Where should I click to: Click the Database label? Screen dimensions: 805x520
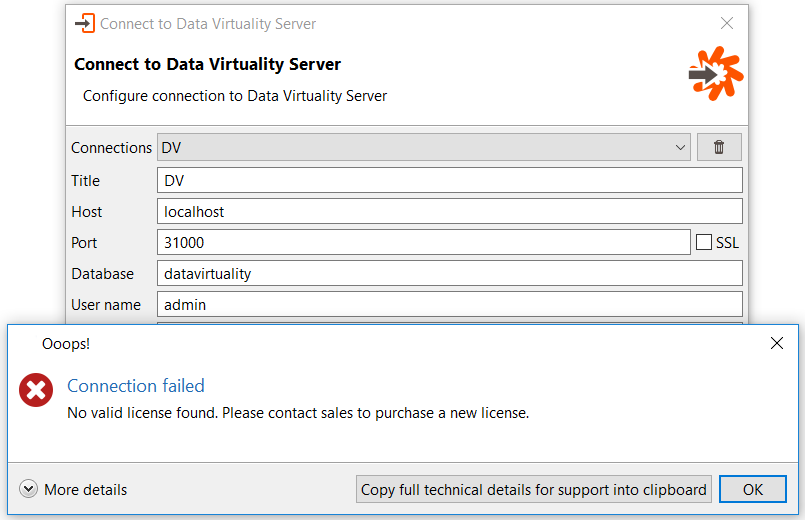pyautogui.click(x=103, y=274)
